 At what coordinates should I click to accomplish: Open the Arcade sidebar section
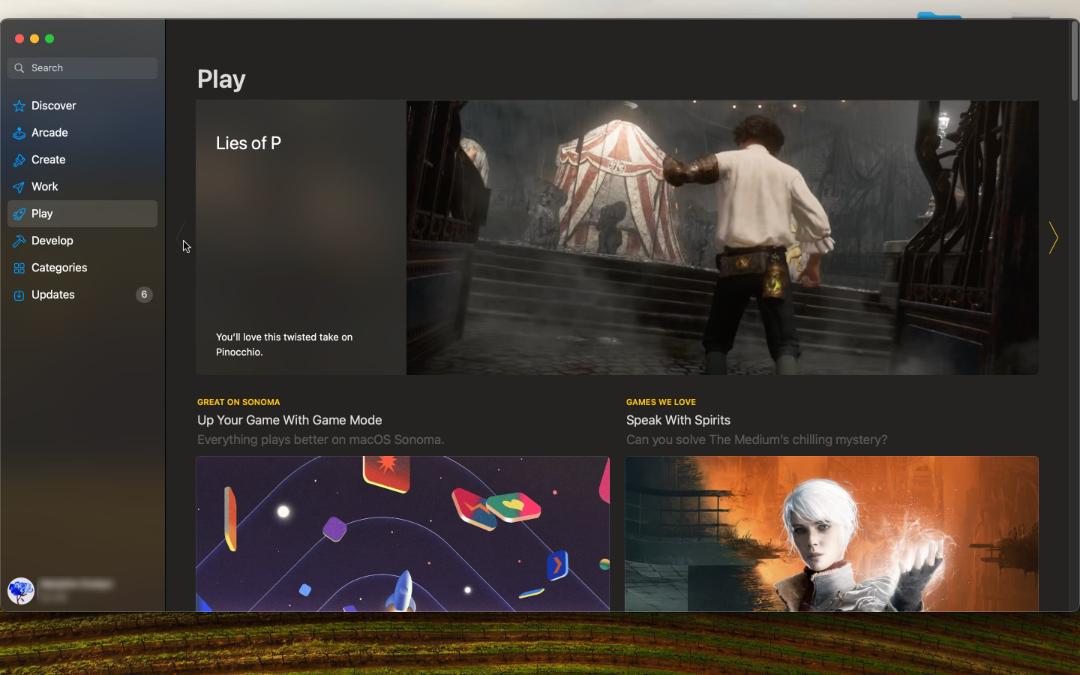83,133
